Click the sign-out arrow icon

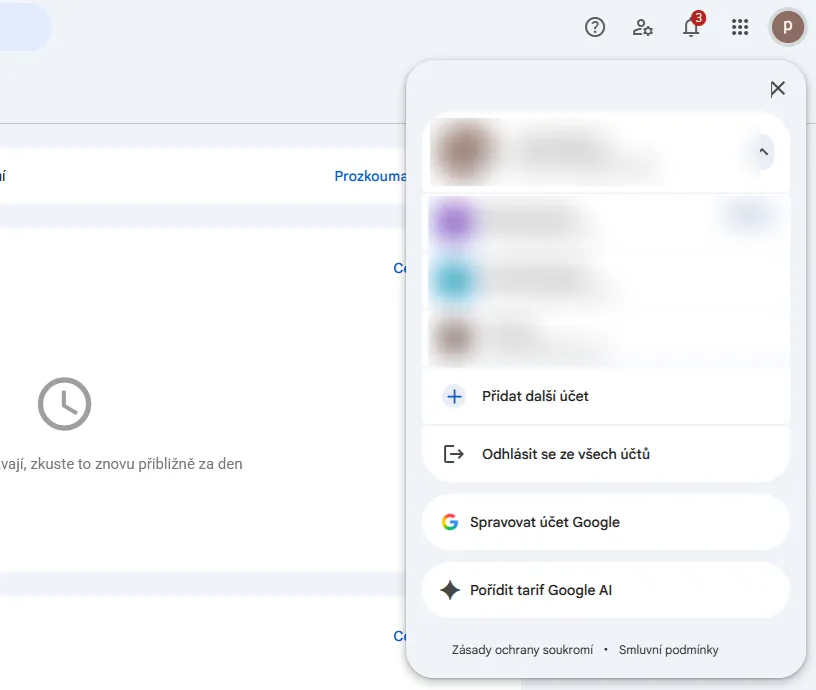tap(453, 454)
